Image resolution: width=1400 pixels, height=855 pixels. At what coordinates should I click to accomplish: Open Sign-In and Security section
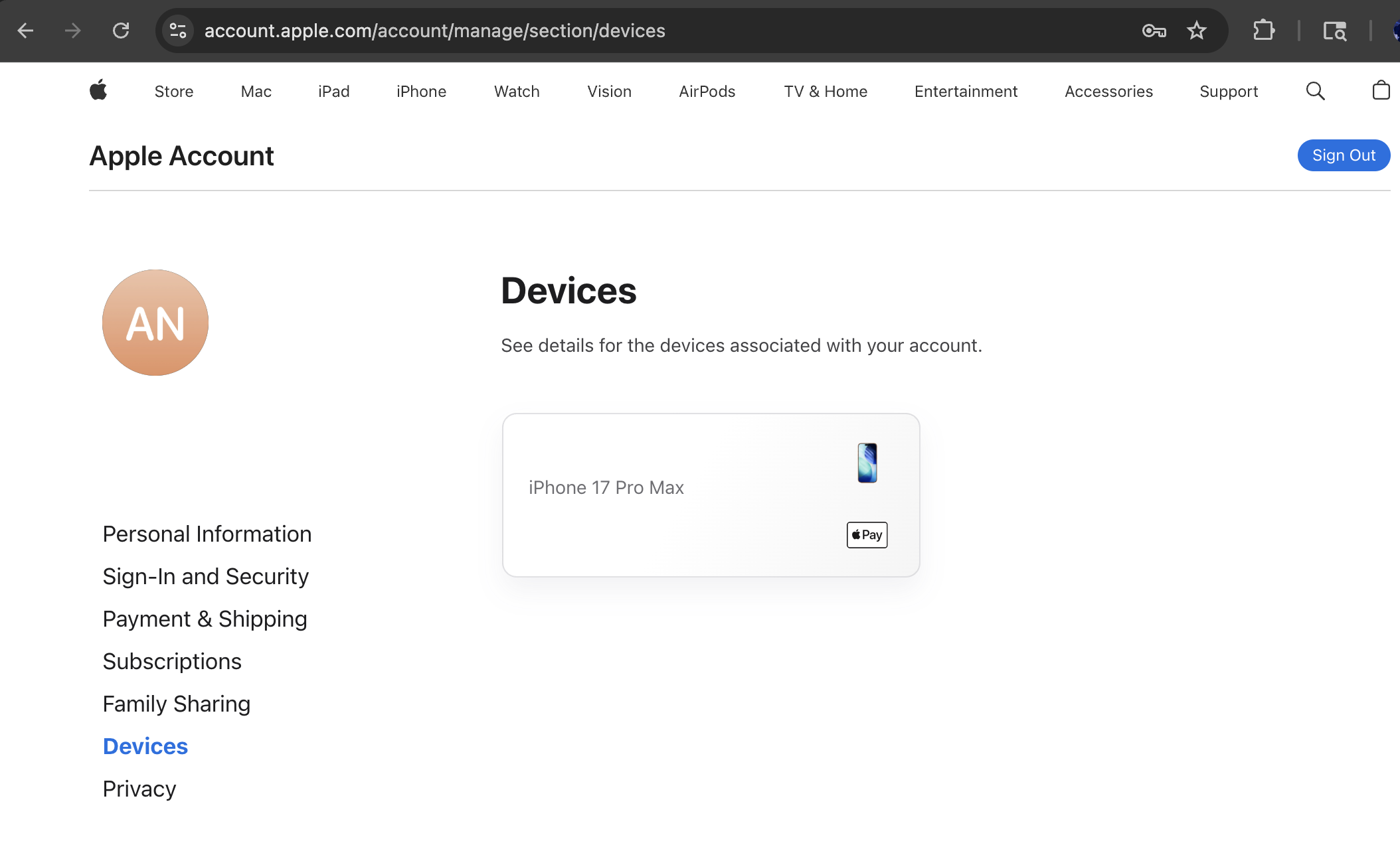coord(205,577)
